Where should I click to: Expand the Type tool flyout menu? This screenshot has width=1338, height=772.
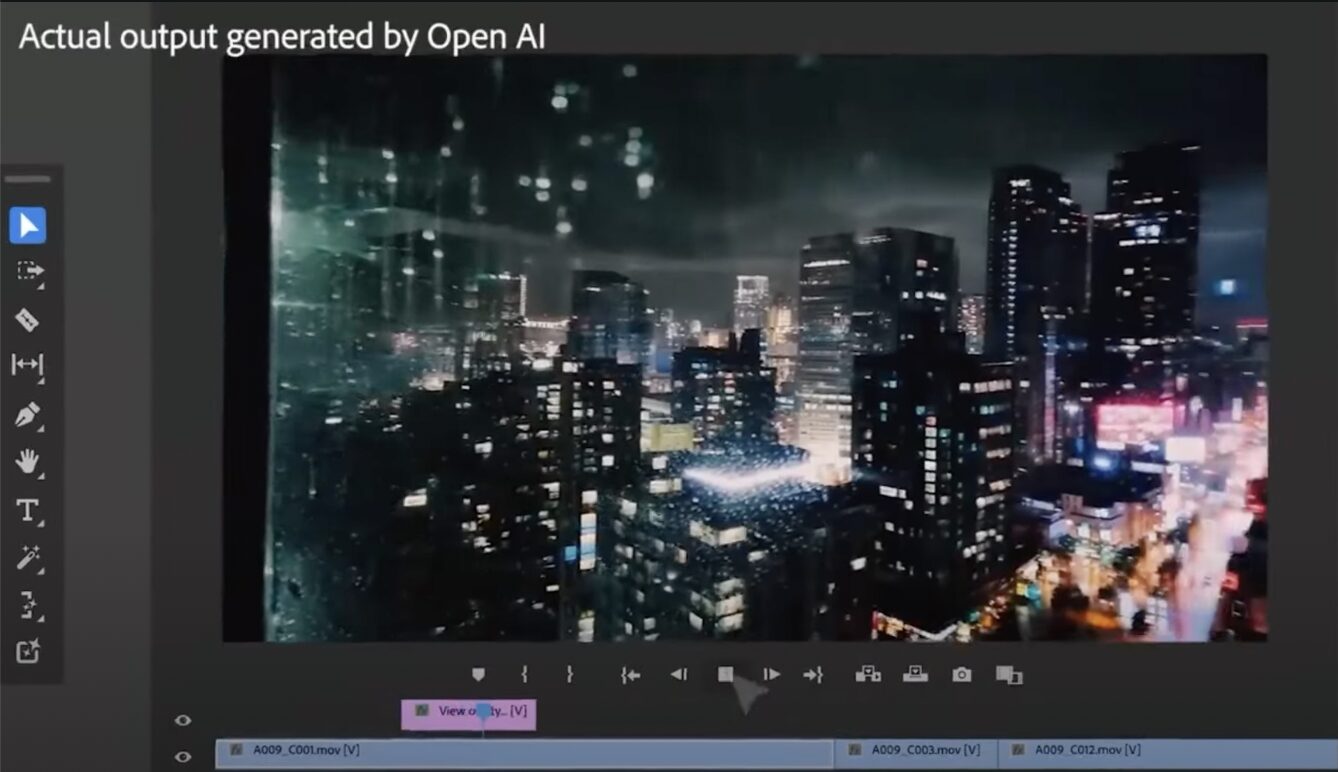coord(40,522)
